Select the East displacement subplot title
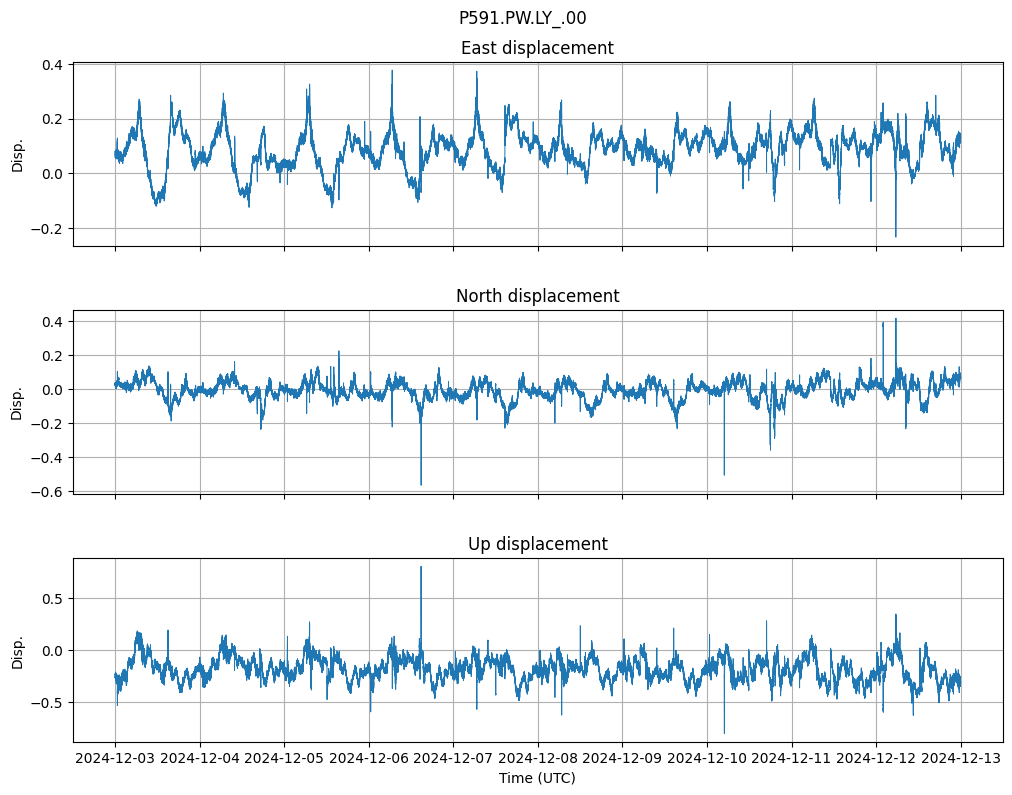The height and width of the screenshot is (795, 1012). (x=537, y=48)
